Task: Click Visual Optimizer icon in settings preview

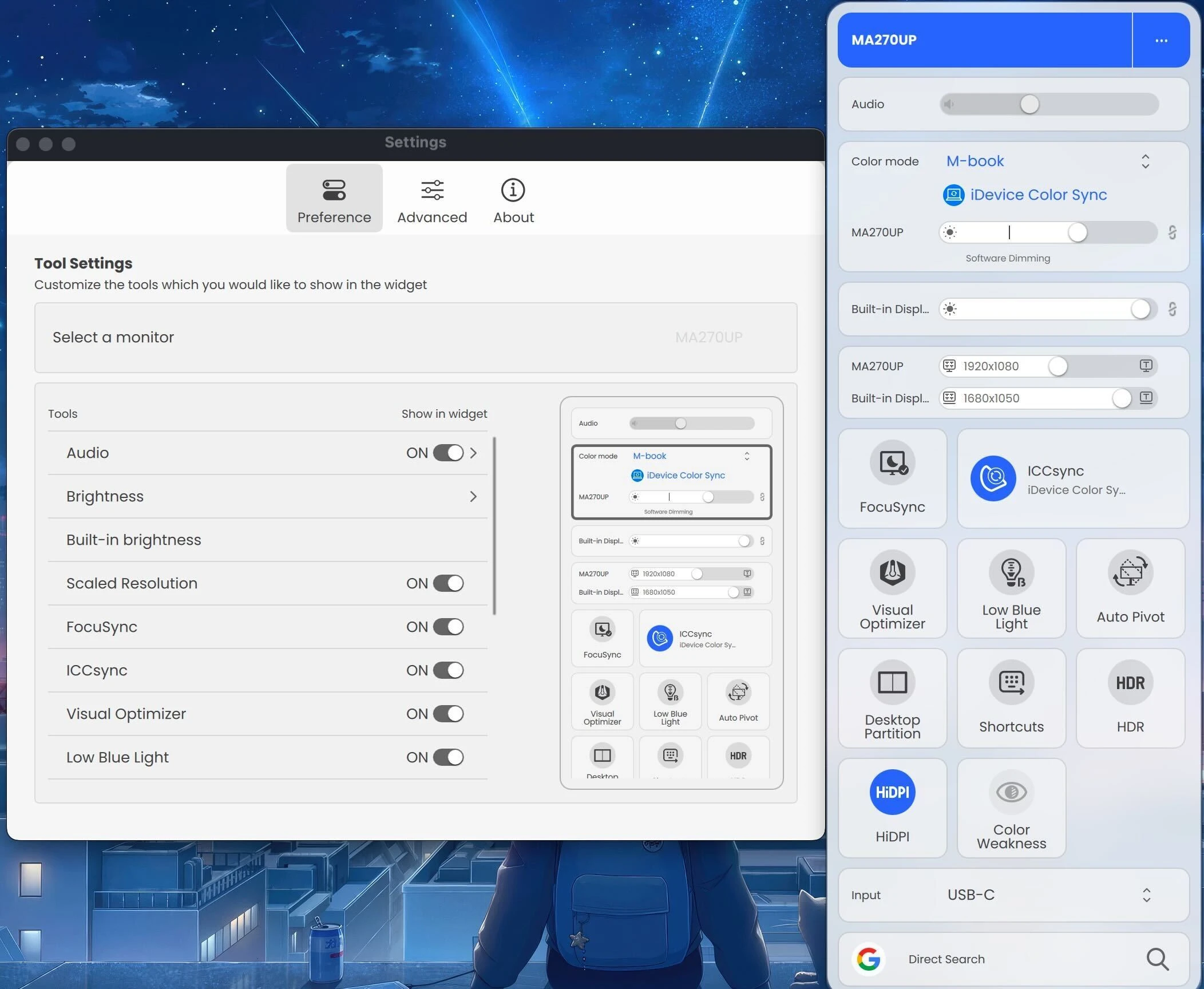Action: [602, 692]
